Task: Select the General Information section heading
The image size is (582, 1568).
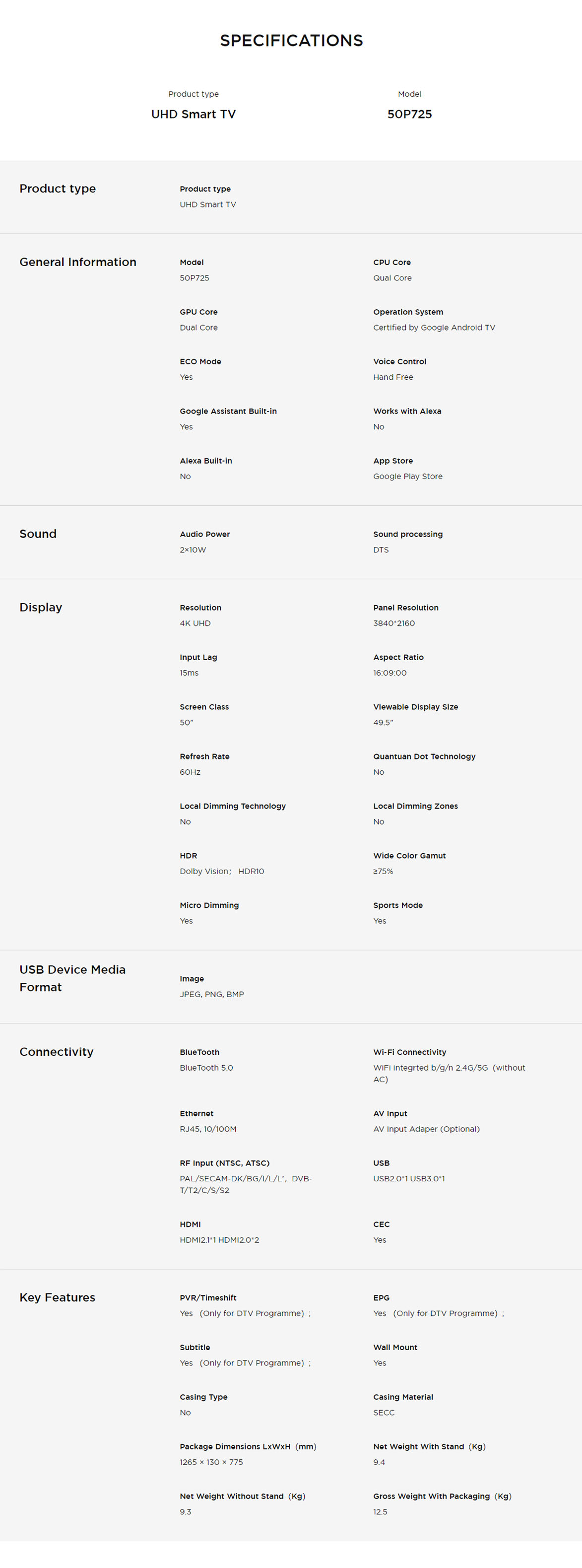Action: 78,263
